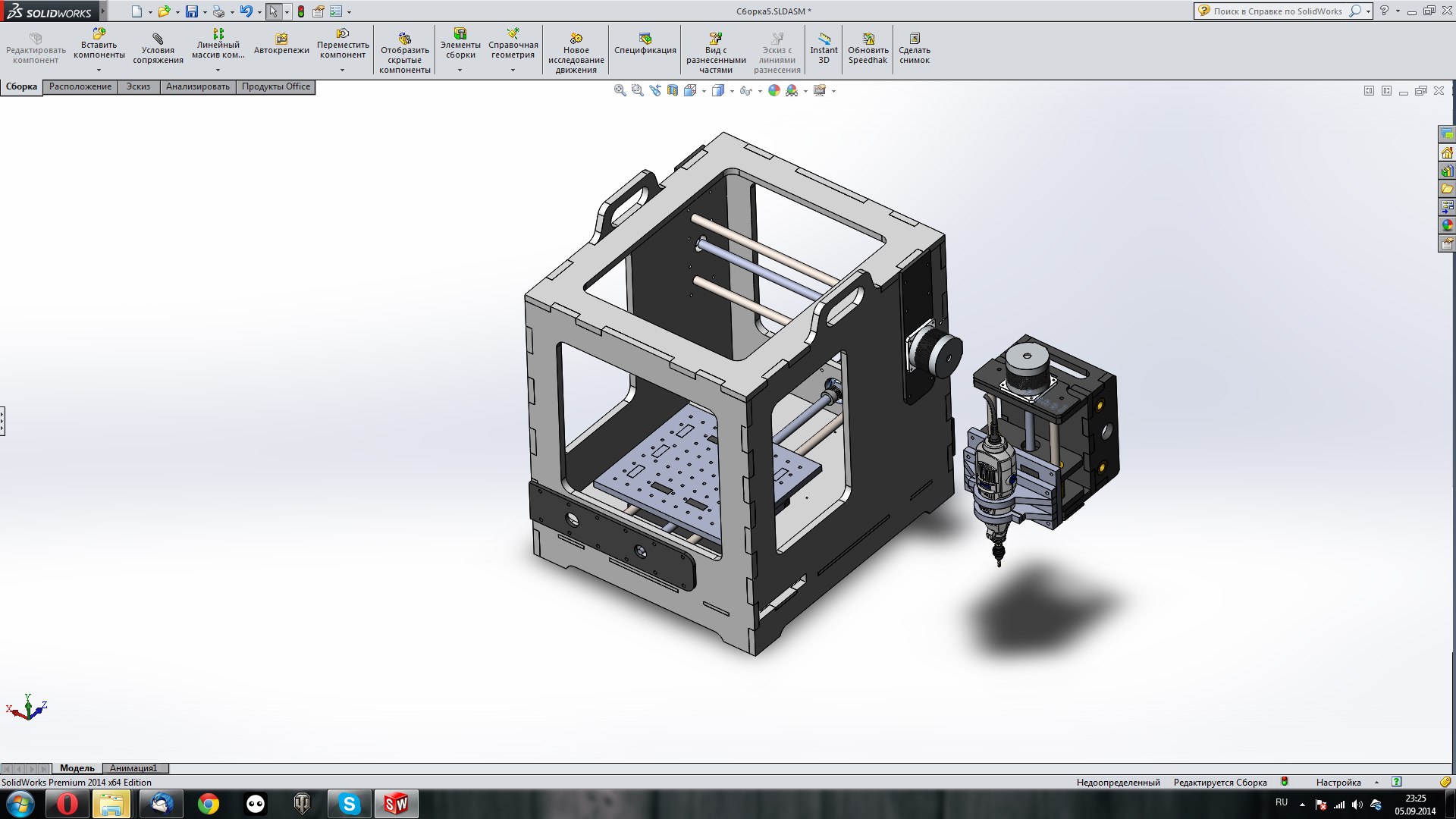This screenshot has width=1456, height=819.
Task: Select the Section View icon
Action: point(673,90)
